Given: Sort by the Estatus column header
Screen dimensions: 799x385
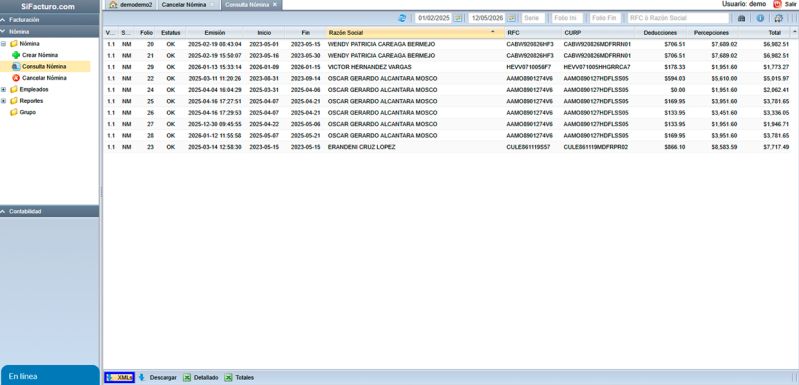Looking at the screenshot, I should point(170,33).
